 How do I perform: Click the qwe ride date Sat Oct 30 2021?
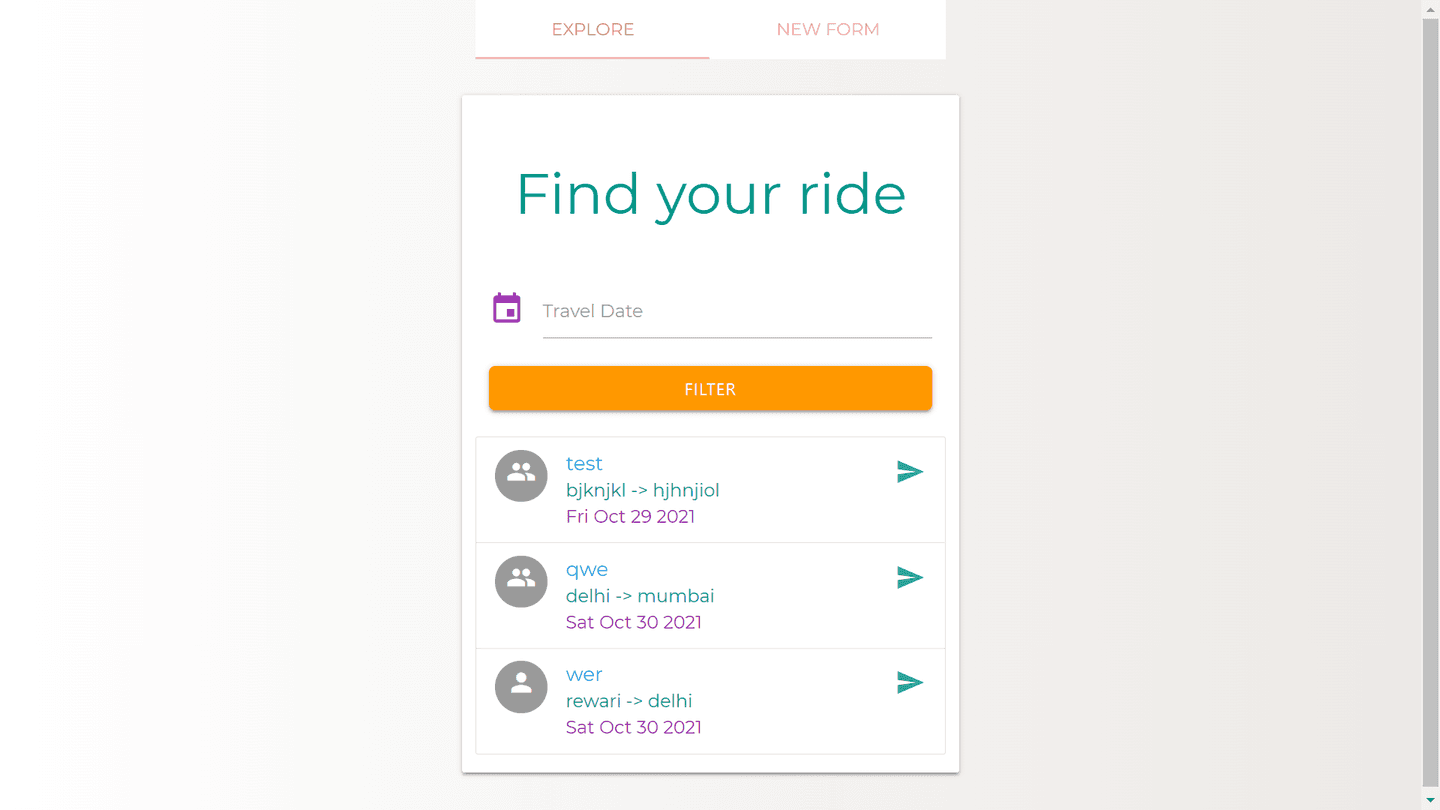coord(634,622)
